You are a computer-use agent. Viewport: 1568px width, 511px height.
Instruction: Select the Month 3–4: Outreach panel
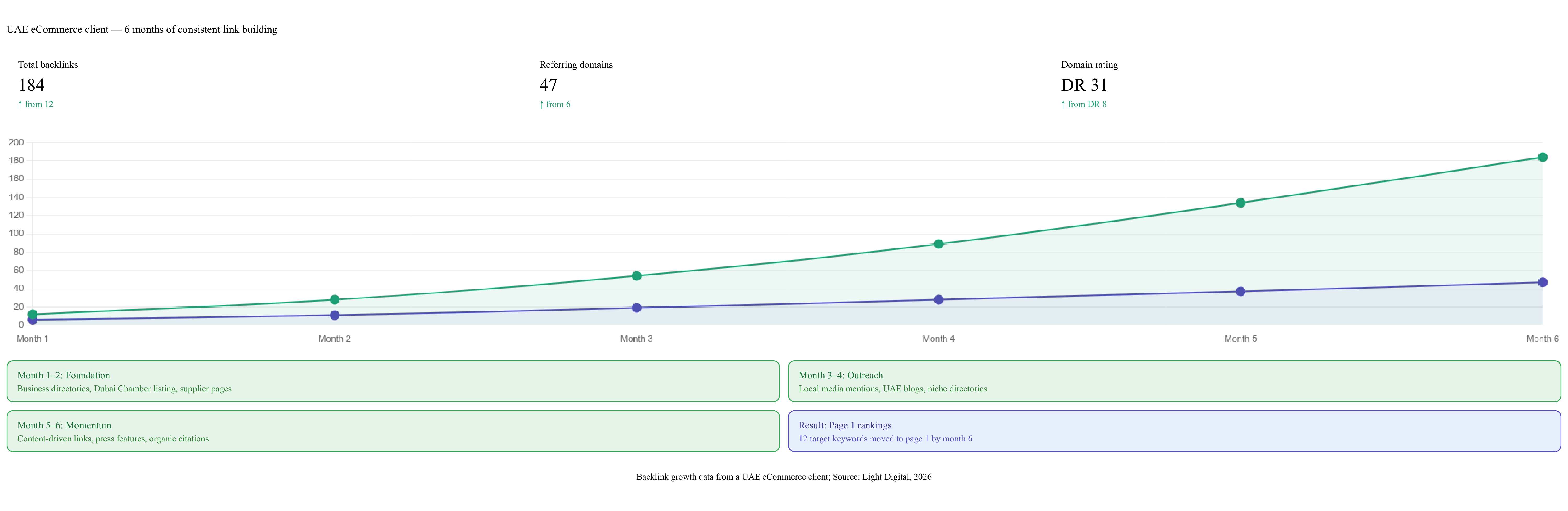click(x=1175, y=381)
